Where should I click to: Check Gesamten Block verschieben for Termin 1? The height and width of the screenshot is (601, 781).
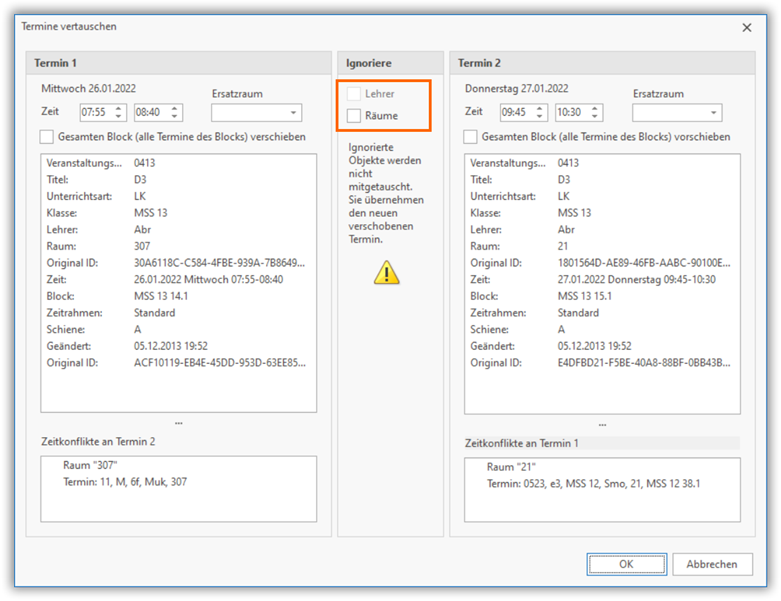[47, 136]
